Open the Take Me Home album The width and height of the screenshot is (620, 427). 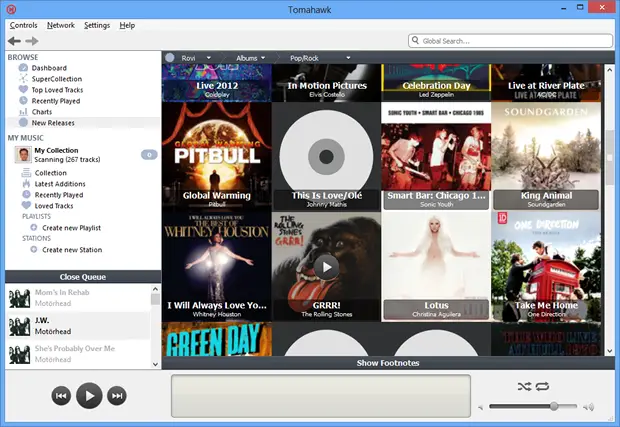(546, 266)
